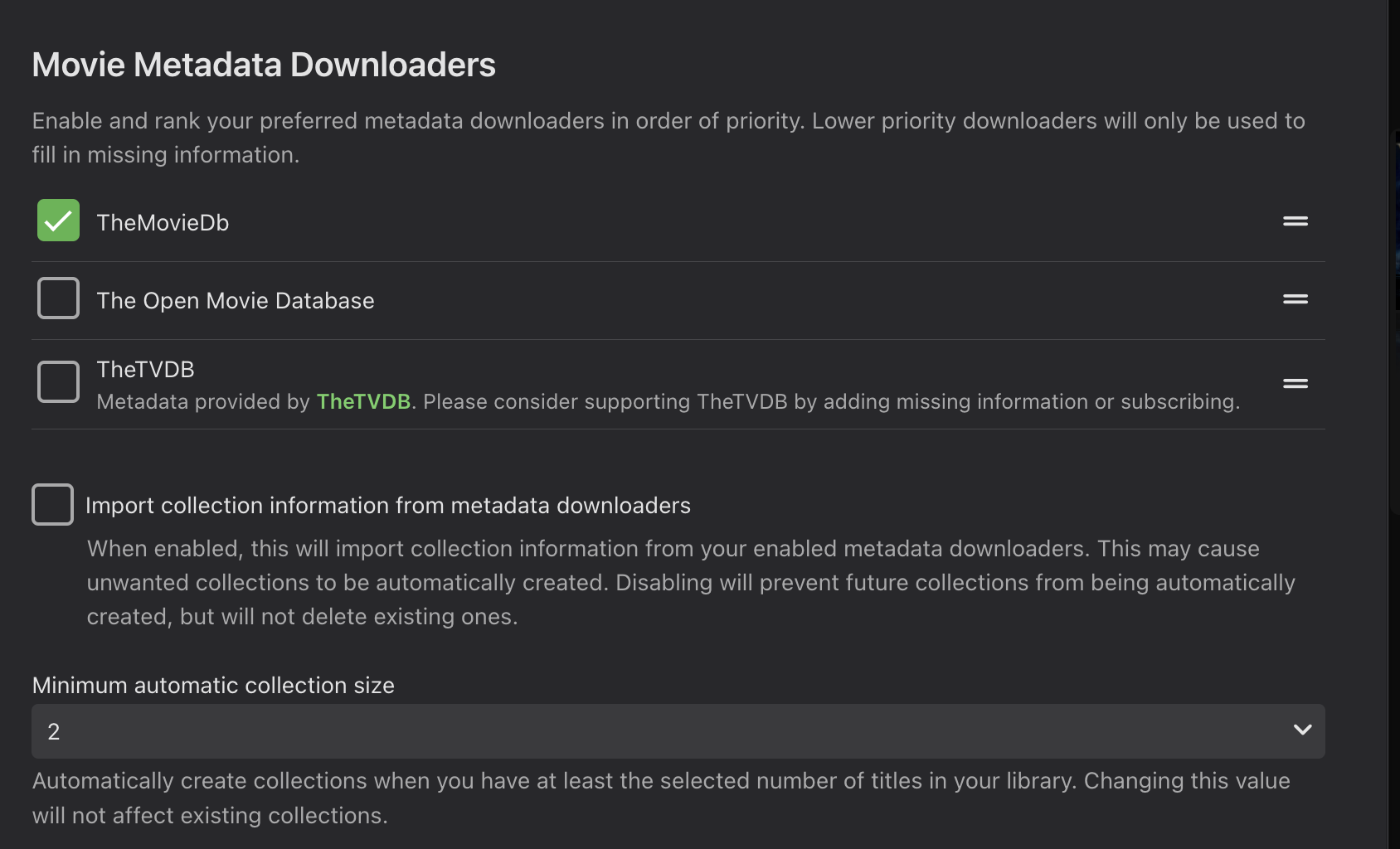1400x849 pixels.
Task: Click the collection size dropdown chevron arrow
Action: tap(1302, 730)
